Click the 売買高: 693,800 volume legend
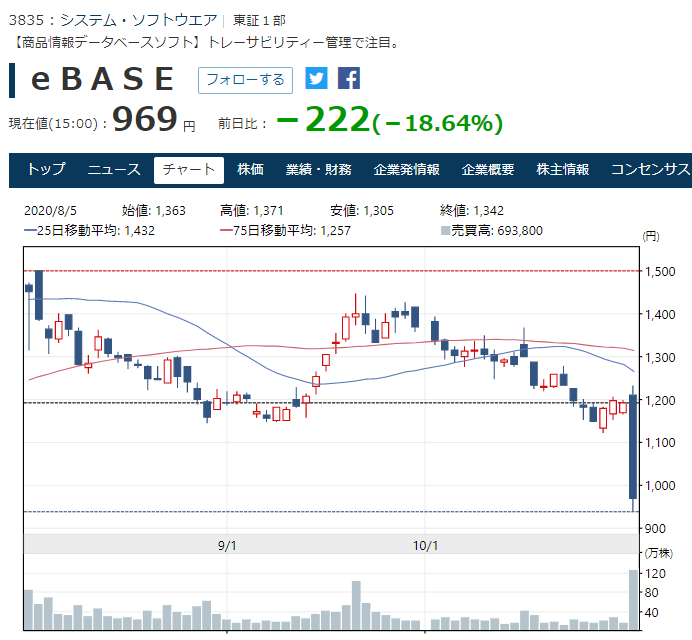Screen dimensions: 692x640 pos(492,230)
